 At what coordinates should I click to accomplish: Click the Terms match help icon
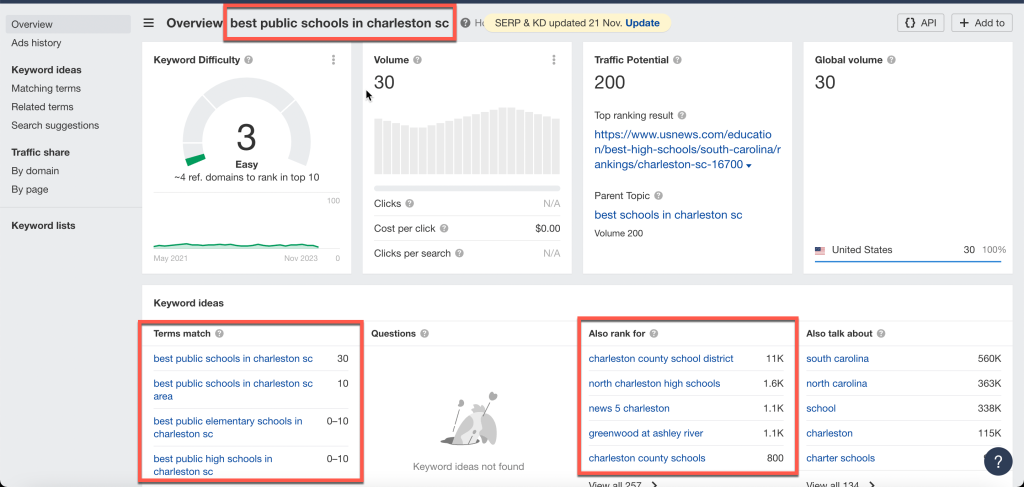coord(219,334)
